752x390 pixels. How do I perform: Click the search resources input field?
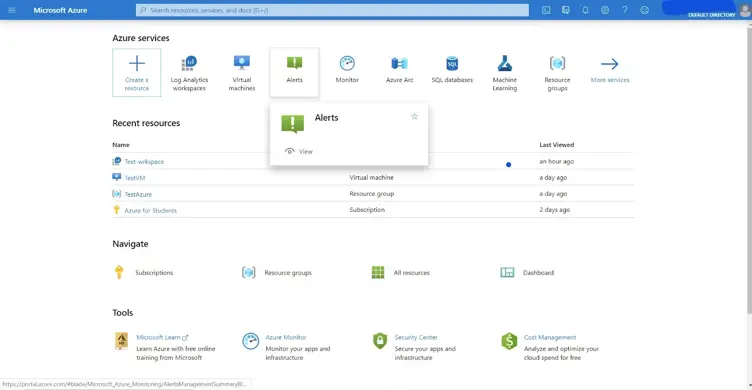pos(332,10)
